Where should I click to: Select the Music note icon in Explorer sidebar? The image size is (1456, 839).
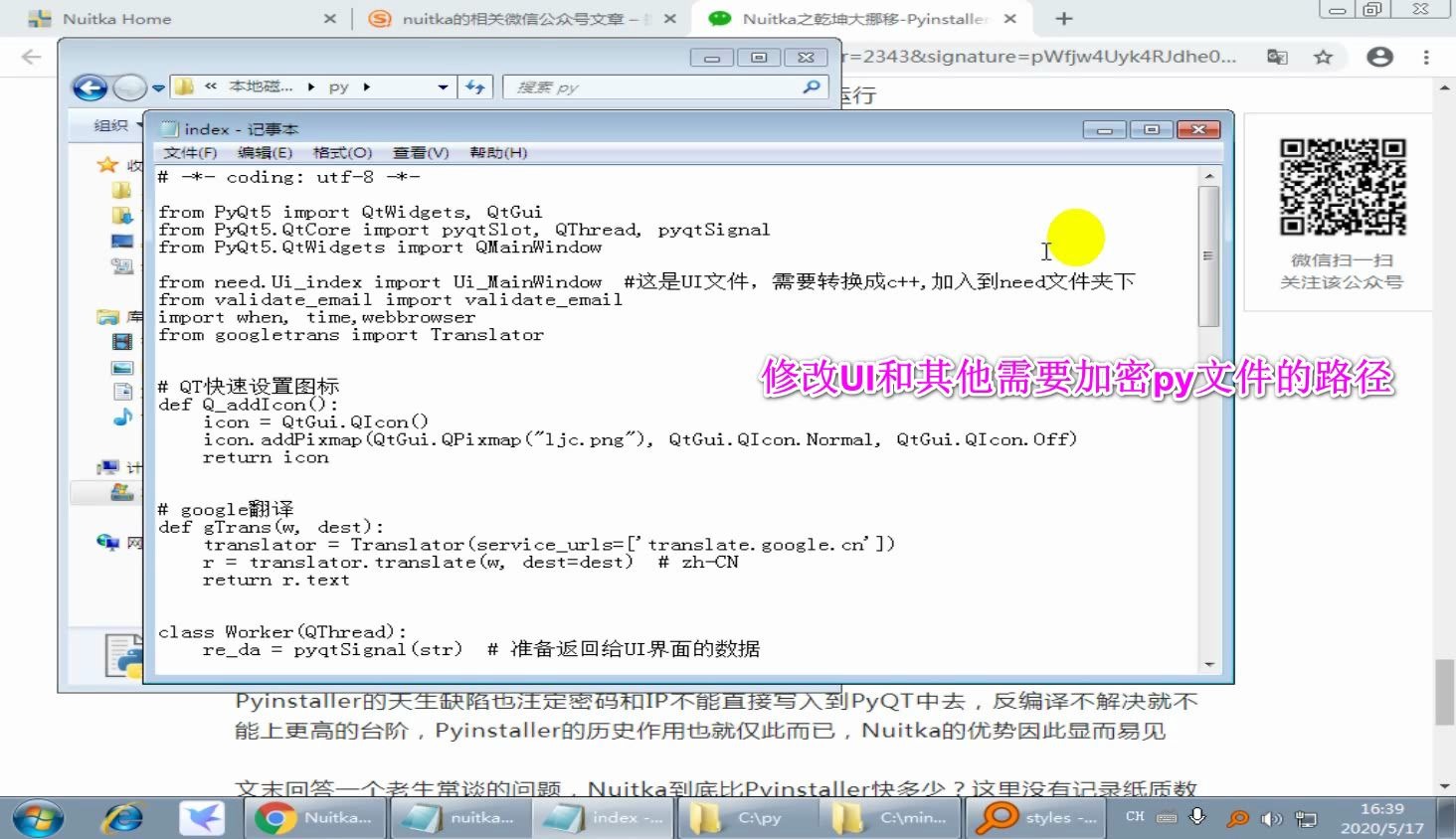[x=122, y=417]
